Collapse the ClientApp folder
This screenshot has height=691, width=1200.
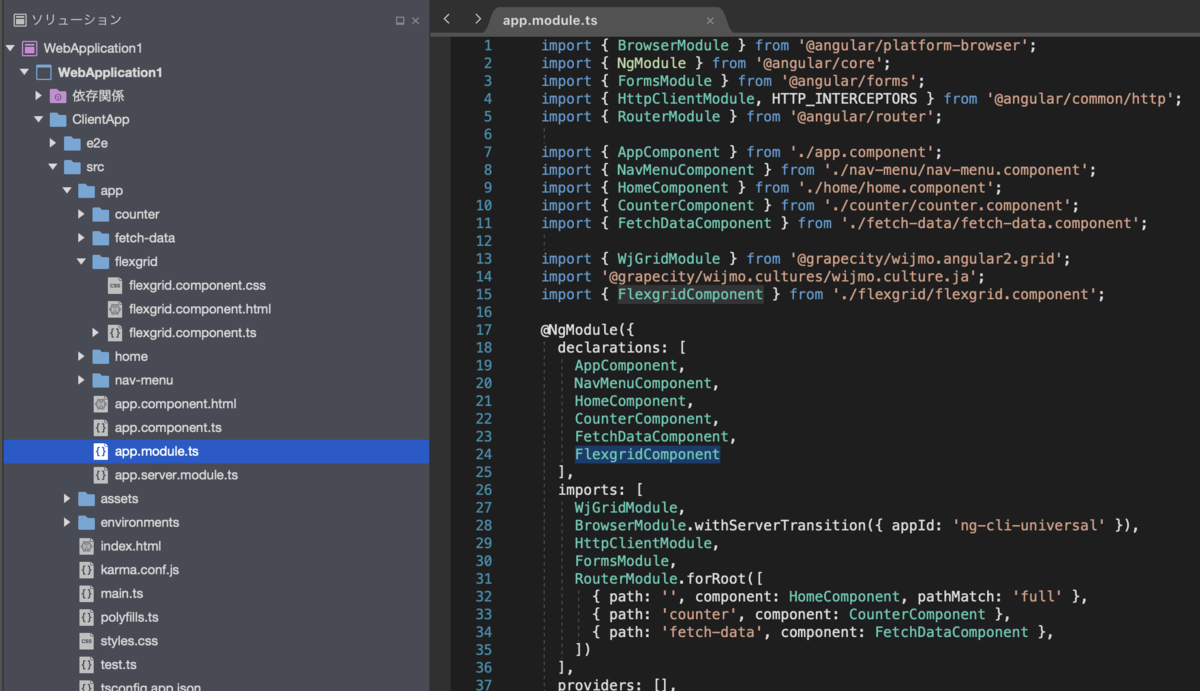point(38,120)
